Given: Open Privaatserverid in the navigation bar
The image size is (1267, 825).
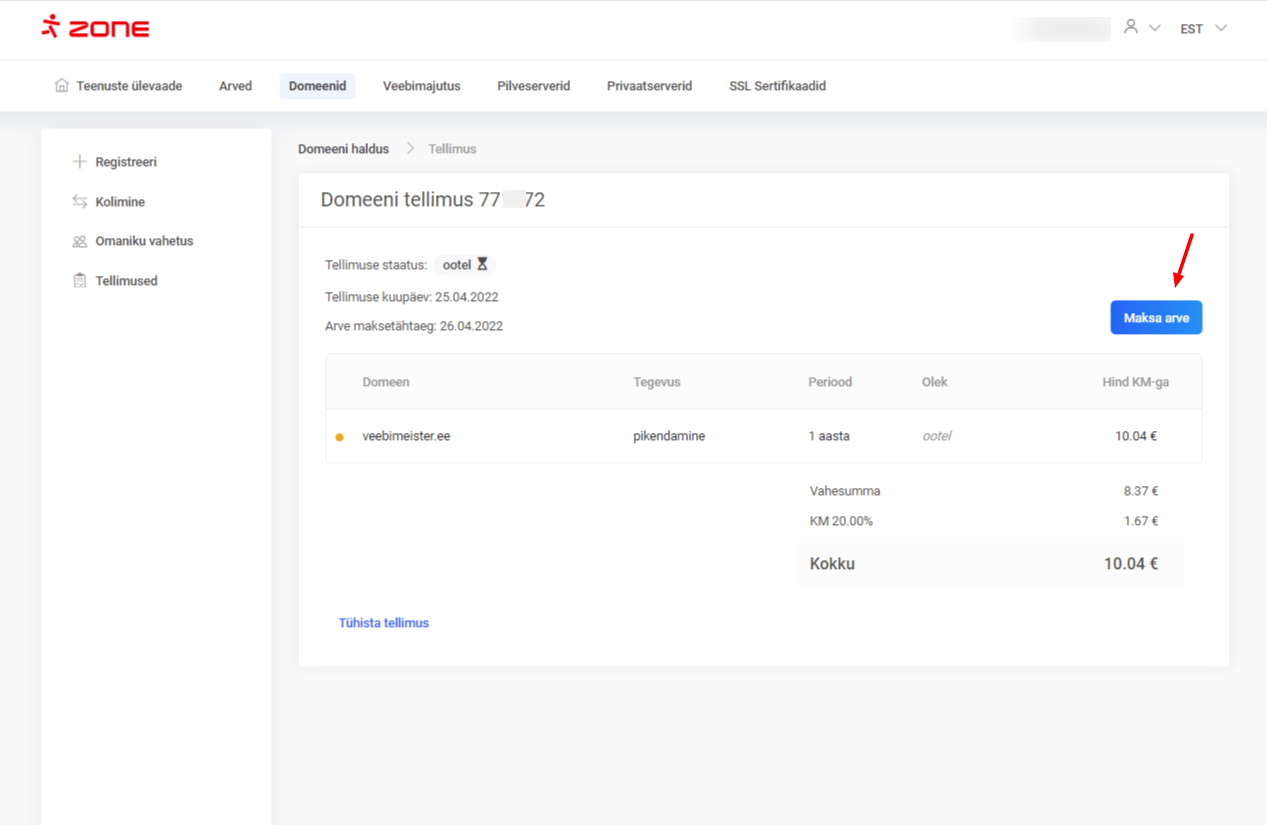Looking at the screenshot, I should pos(649,86).
